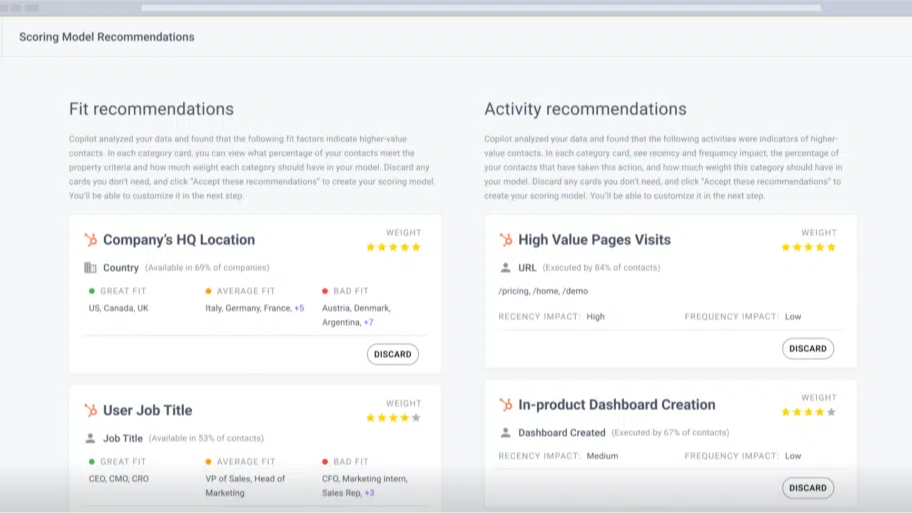
Task: Click orange Average Fit dot under Job Title
Action: [x=208, y=461]
